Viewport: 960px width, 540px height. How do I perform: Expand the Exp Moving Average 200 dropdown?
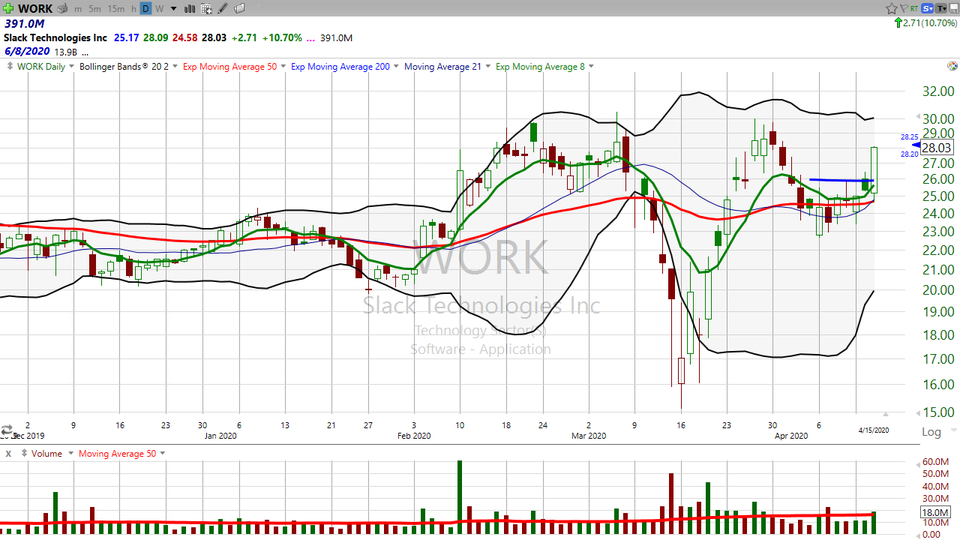tap(396, 67)
